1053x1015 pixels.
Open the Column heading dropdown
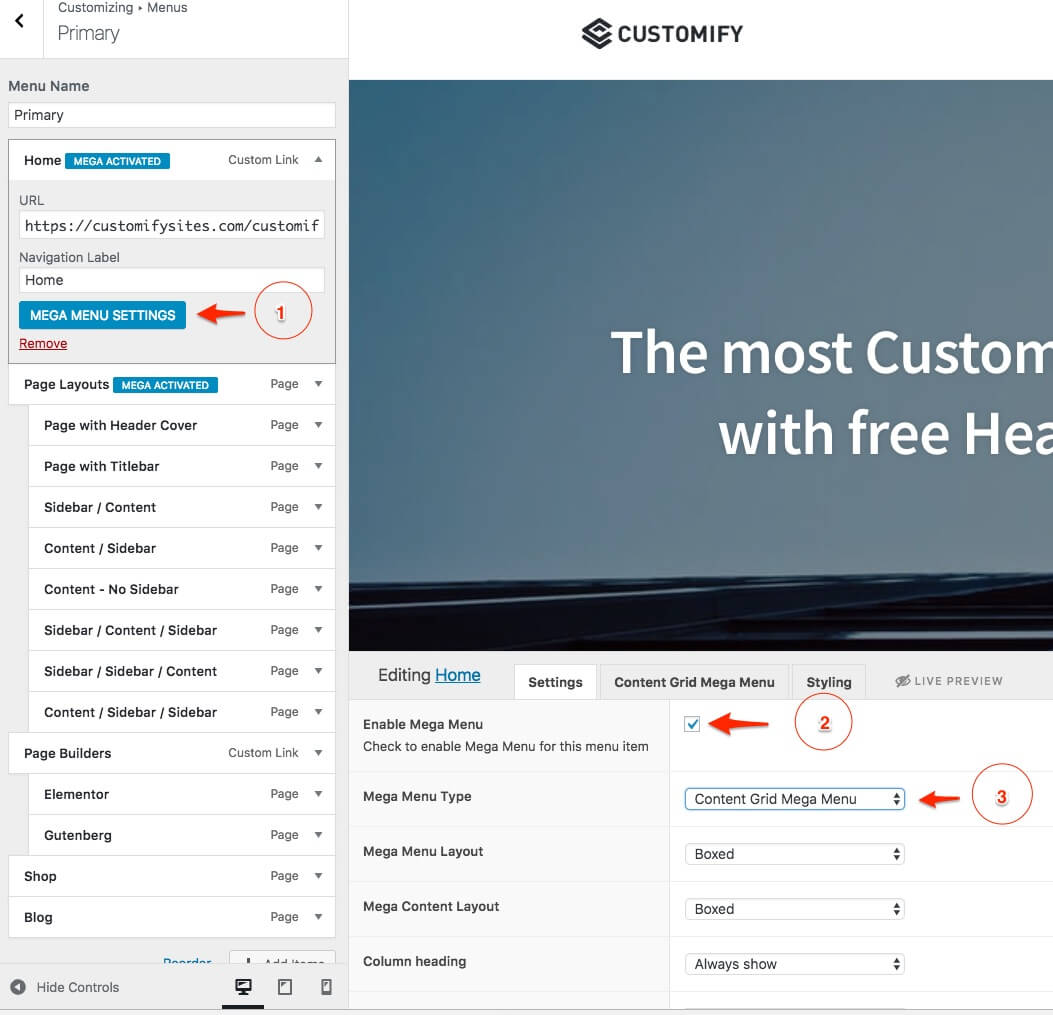click(x=794, y=964)
